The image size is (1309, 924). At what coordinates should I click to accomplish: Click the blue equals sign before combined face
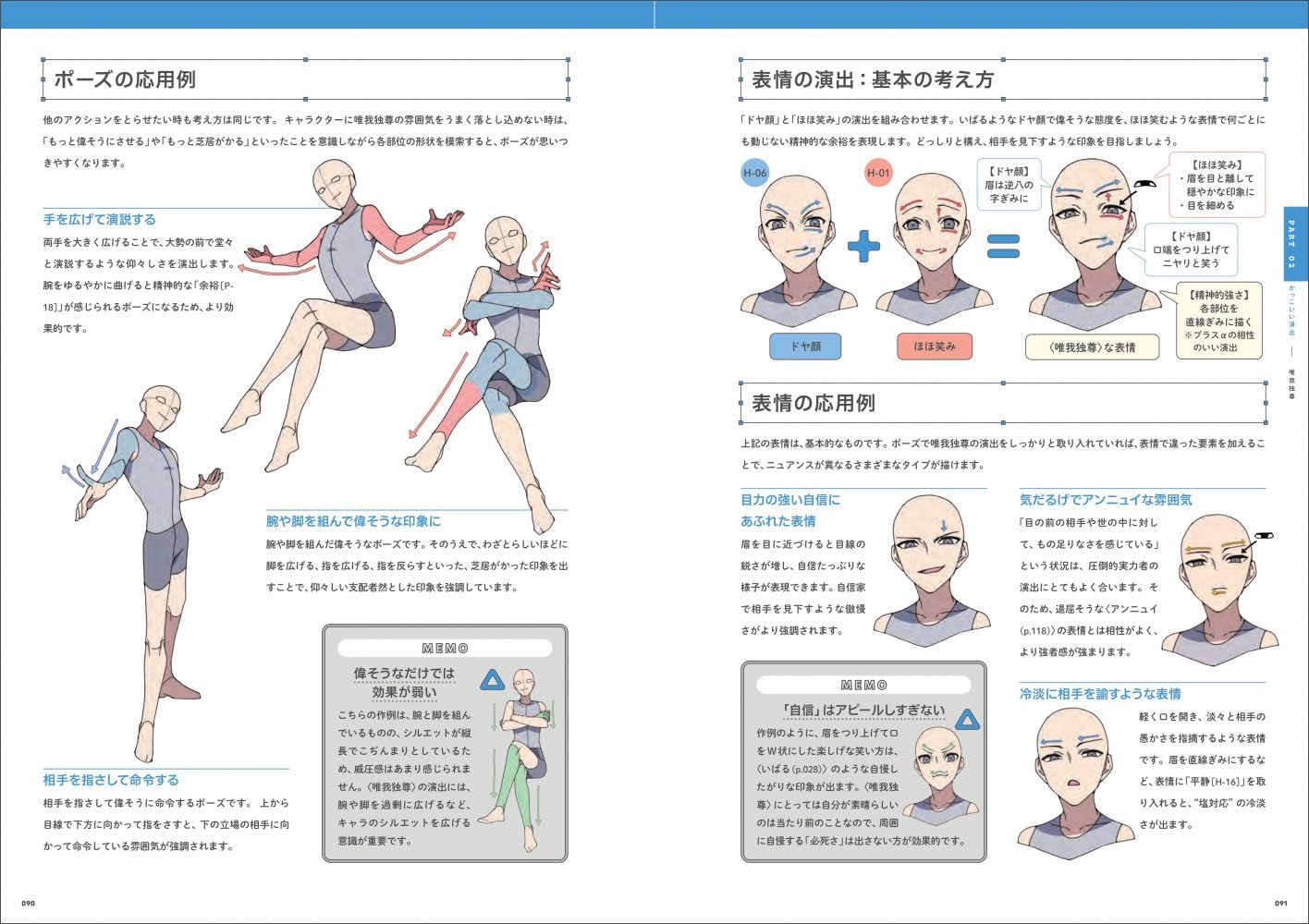1003,246
